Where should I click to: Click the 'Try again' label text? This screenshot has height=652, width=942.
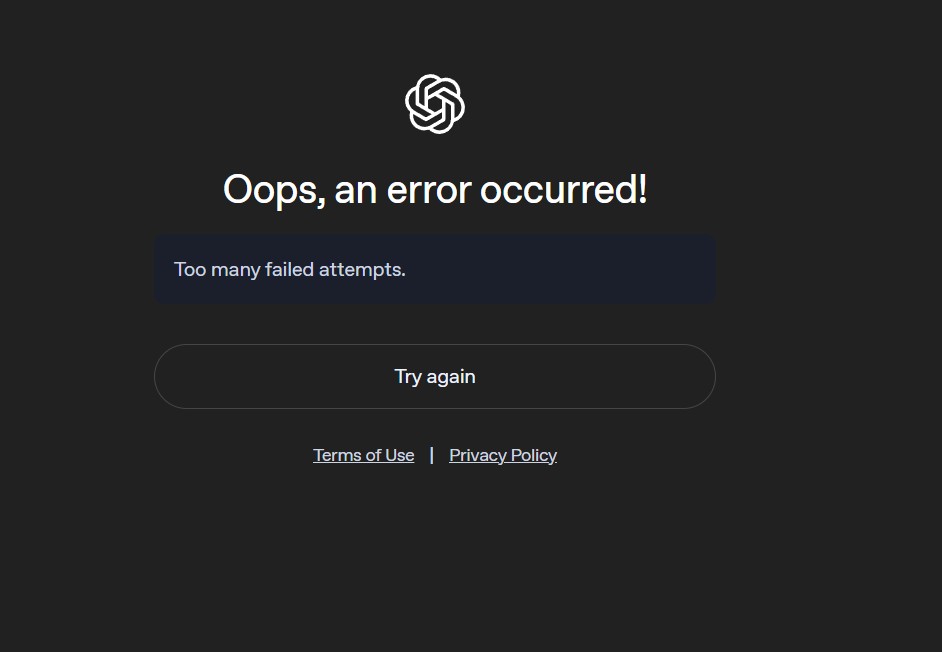click(x=435, y=377)
